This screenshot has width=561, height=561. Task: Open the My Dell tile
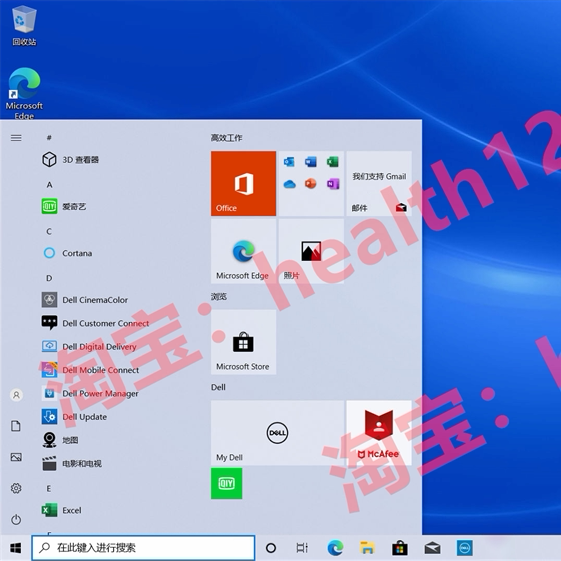(x=277, y=433)
